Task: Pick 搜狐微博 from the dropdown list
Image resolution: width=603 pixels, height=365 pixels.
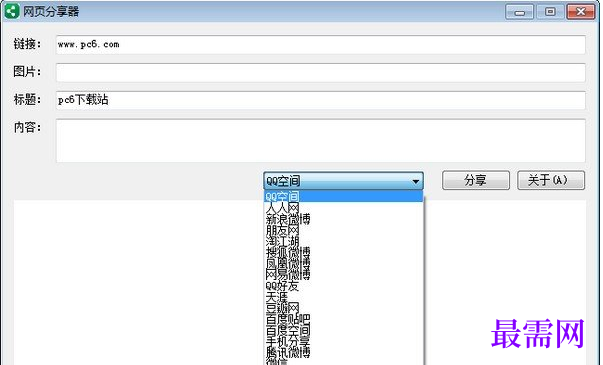Action: pos(343,253)
